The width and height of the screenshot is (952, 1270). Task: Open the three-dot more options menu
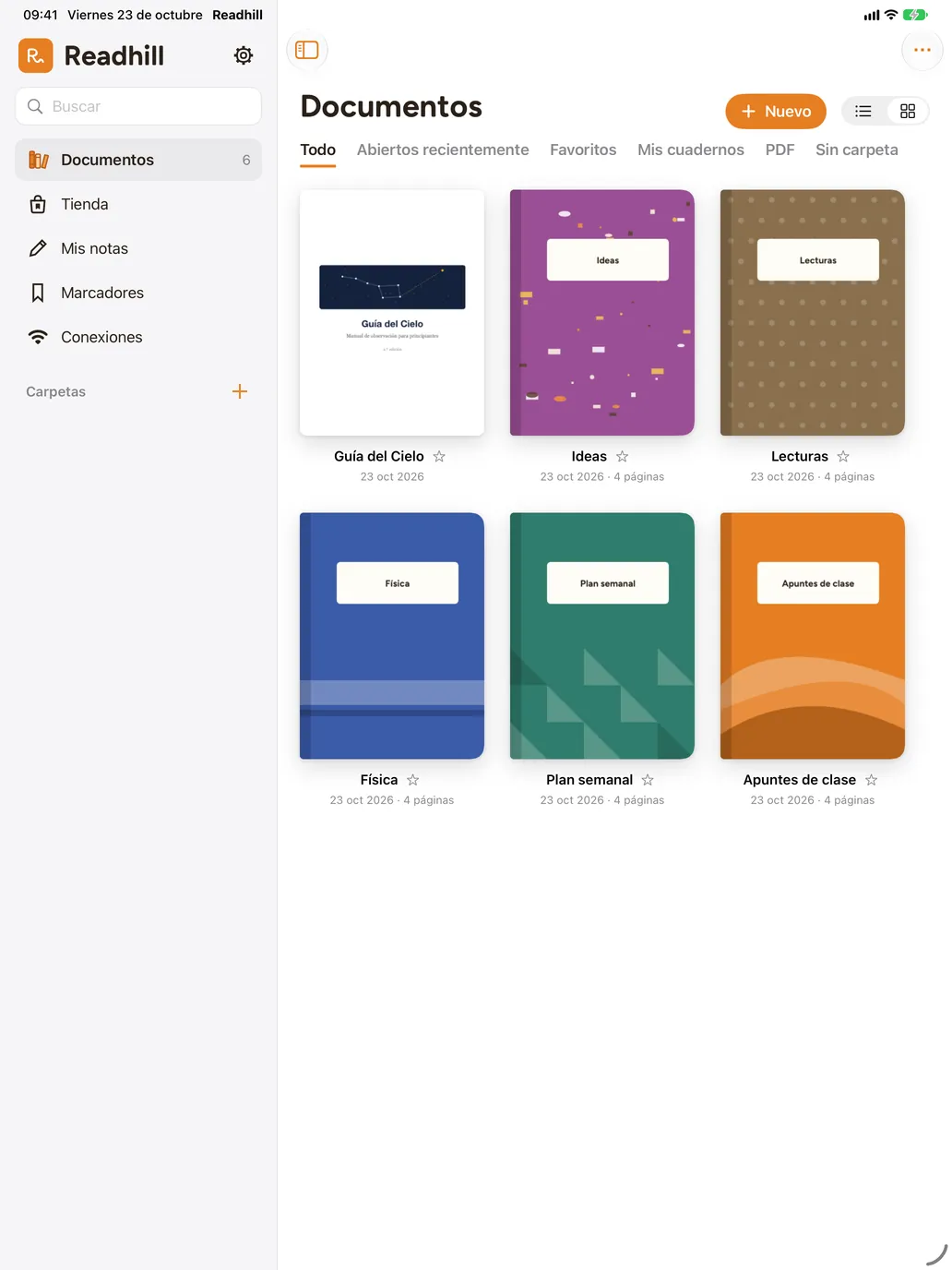[x=922, y=50]
